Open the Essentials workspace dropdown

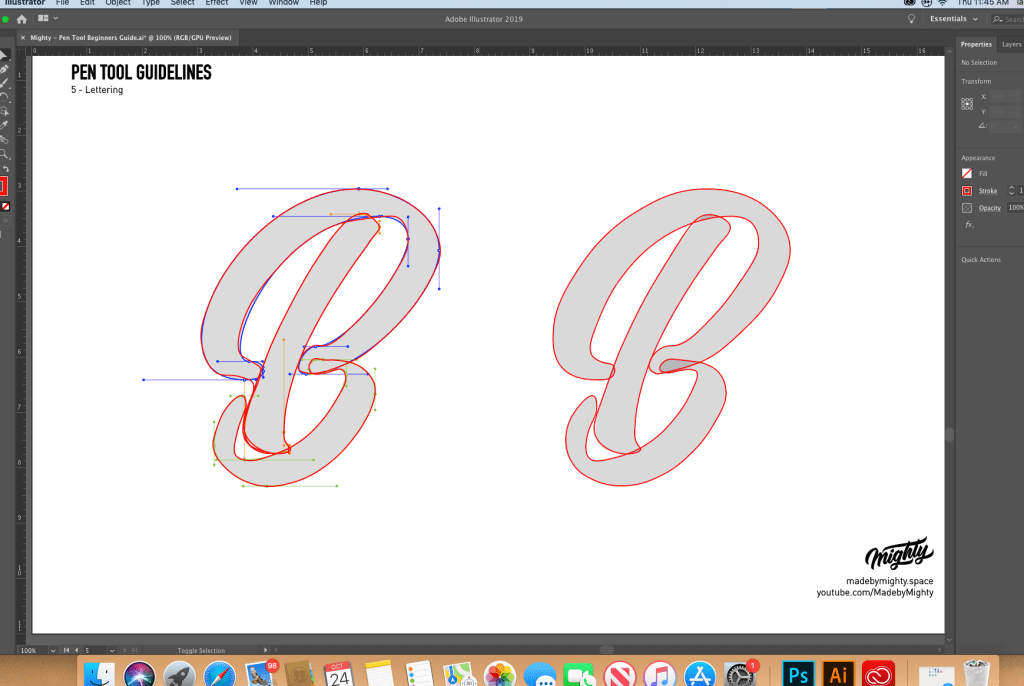point(953,19)
